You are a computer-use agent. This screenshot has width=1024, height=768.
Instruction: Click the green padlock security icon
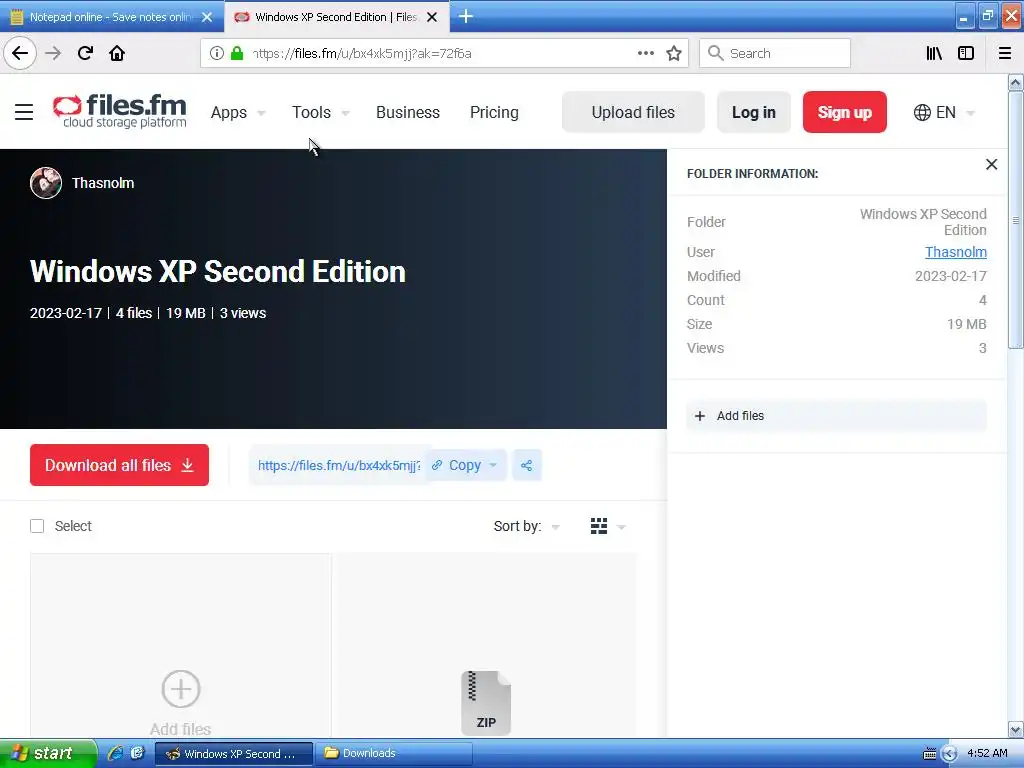click(237, 54)
